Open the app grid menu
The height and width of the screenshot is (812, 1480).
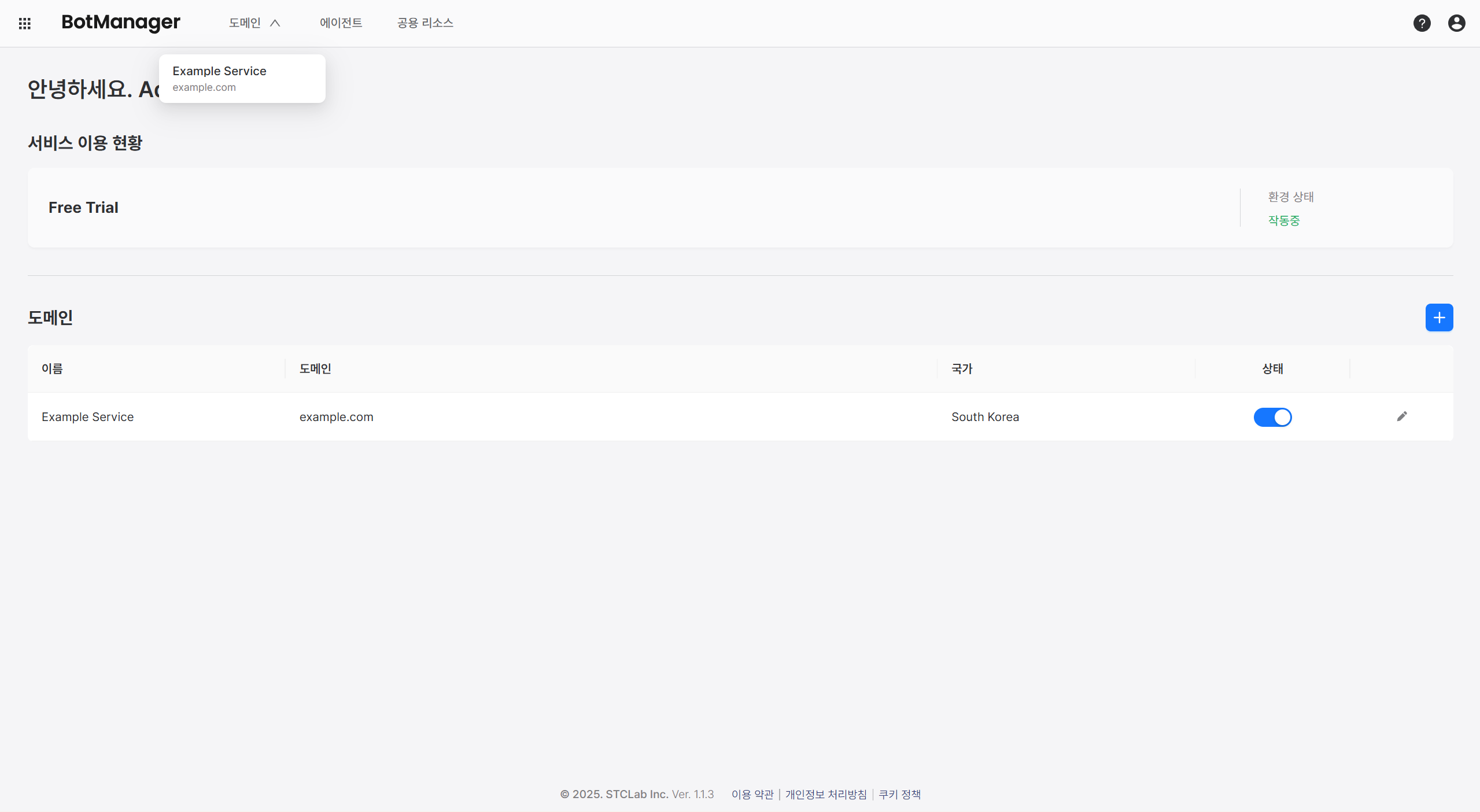(x=25, y=23)
